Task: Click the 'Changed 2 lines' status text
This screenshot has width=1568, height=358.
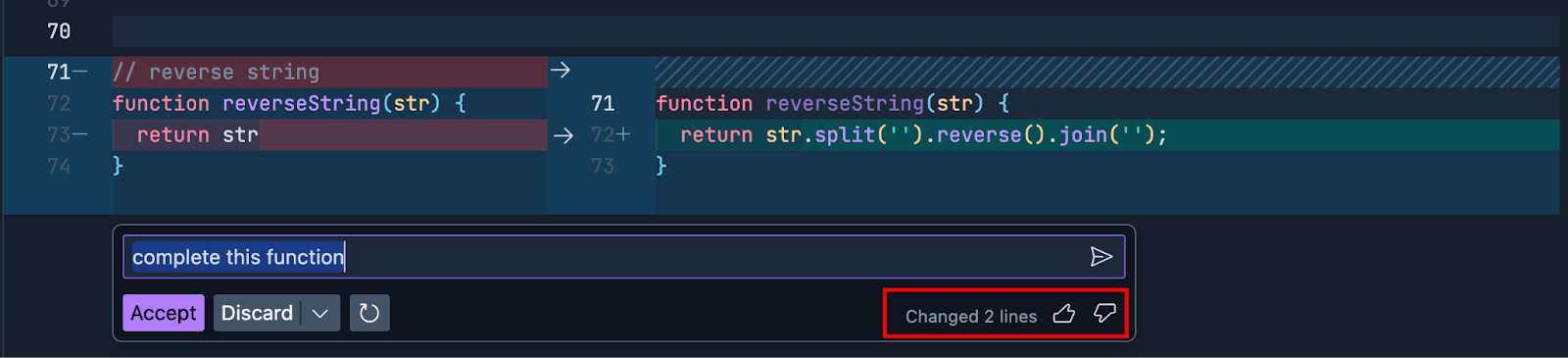Action: click(x=970, y=316)
